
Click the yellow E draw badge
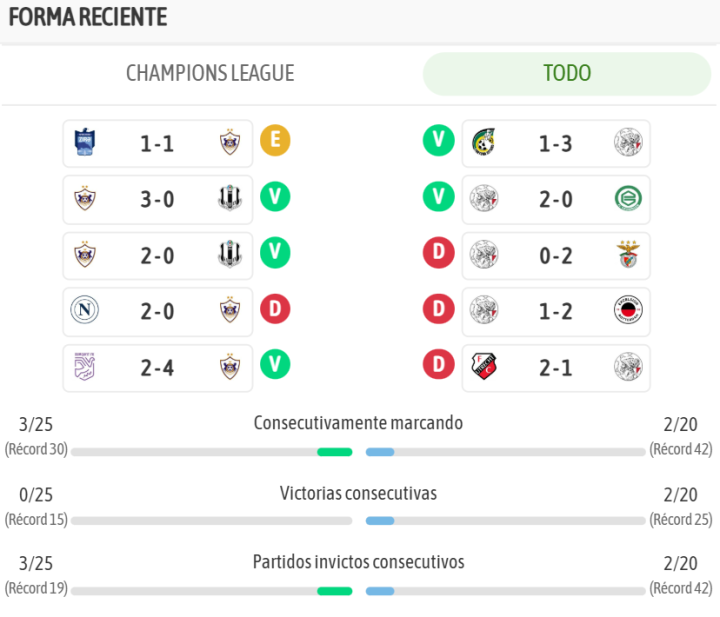(x=275, y=141)
